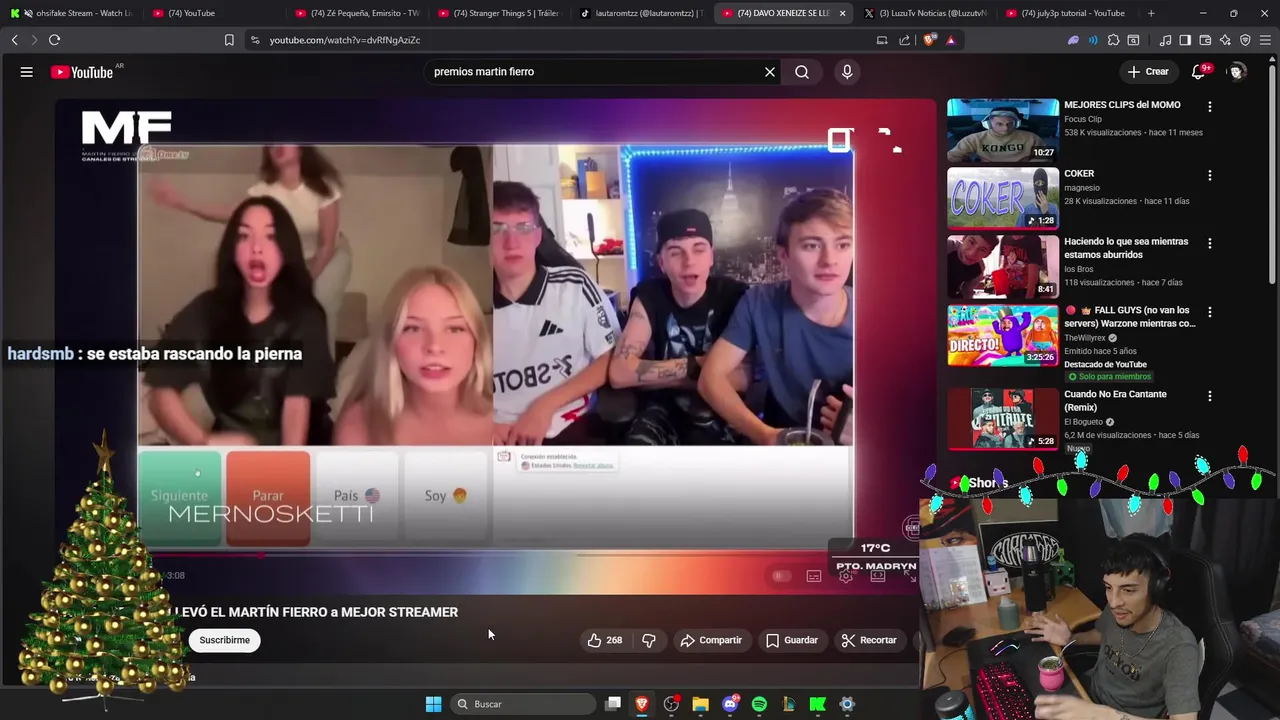Bookmark this page
Screen dimensions: 1280x720
tap(229, 40)
